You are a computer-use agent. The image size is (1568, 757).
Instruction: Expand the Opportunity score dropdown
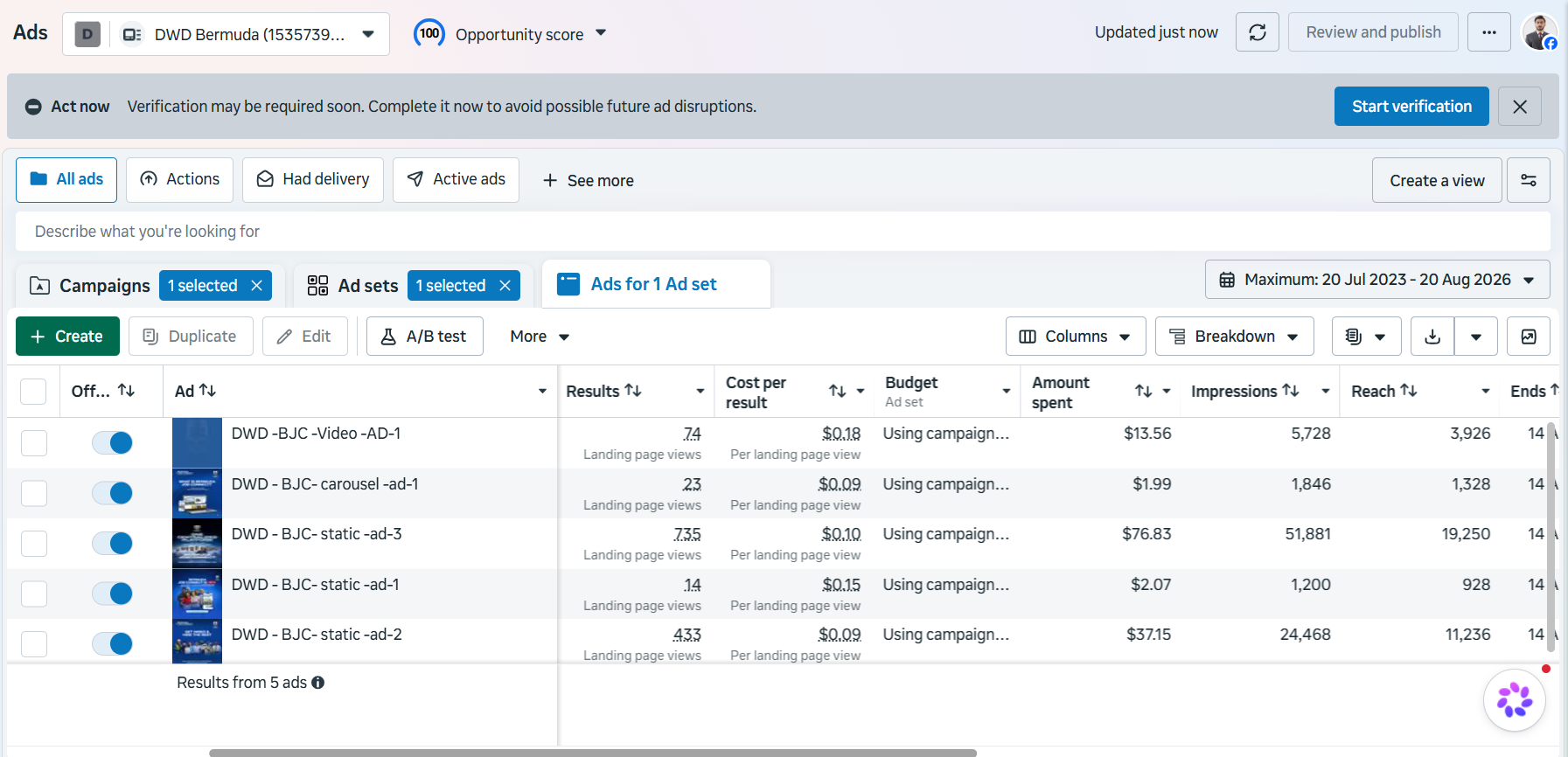[x=601, y=33]
